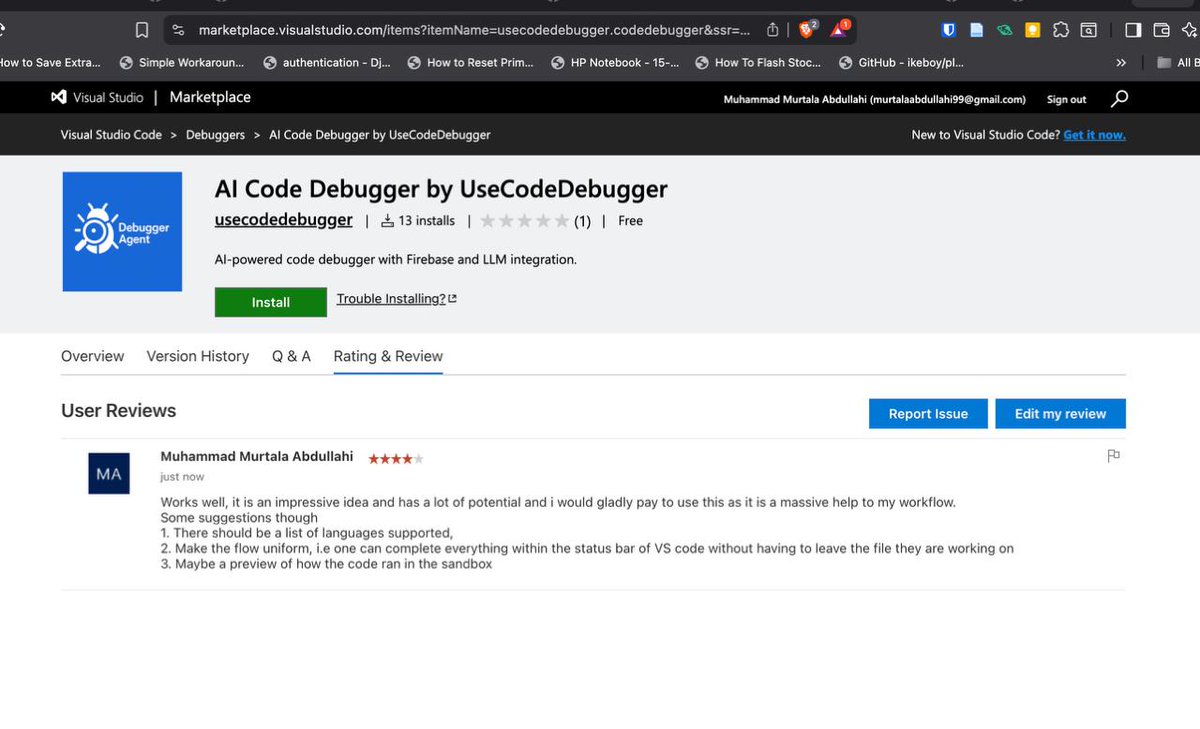Image resolution: width=1200 pixels, height=729 pixels.
Task: Click the bookmark icon beside address bar
Action: pyautogui.click(x=142, y=30)
